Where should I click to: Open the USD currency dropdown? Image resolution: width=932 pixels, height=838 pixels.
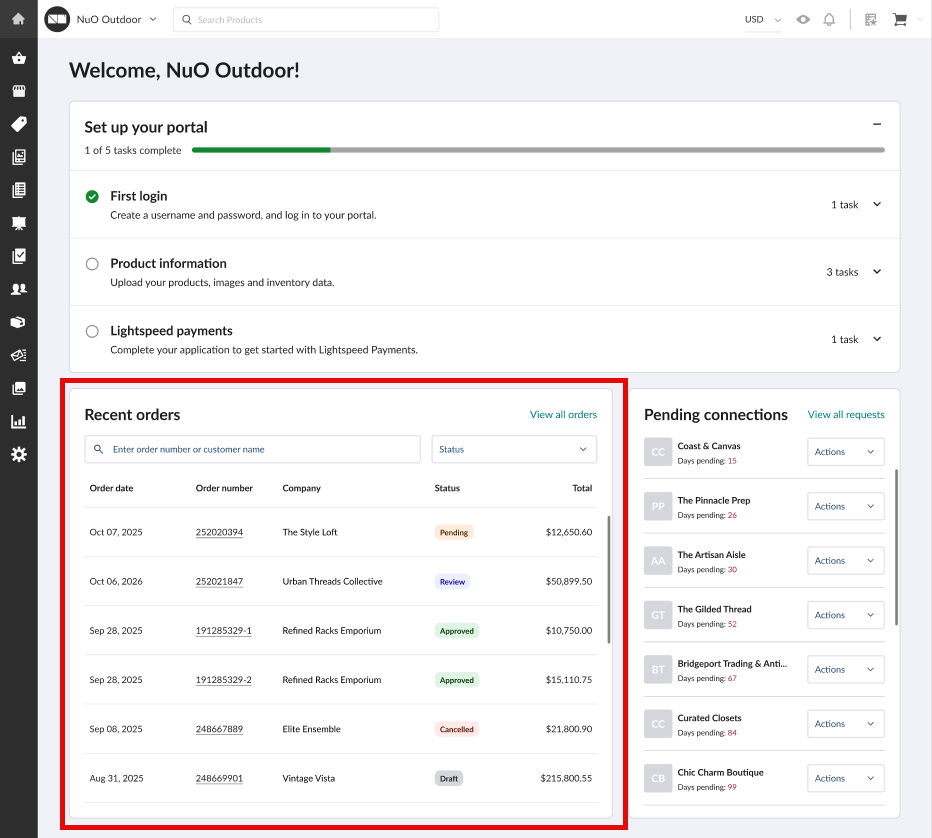(x=762, y=19)
